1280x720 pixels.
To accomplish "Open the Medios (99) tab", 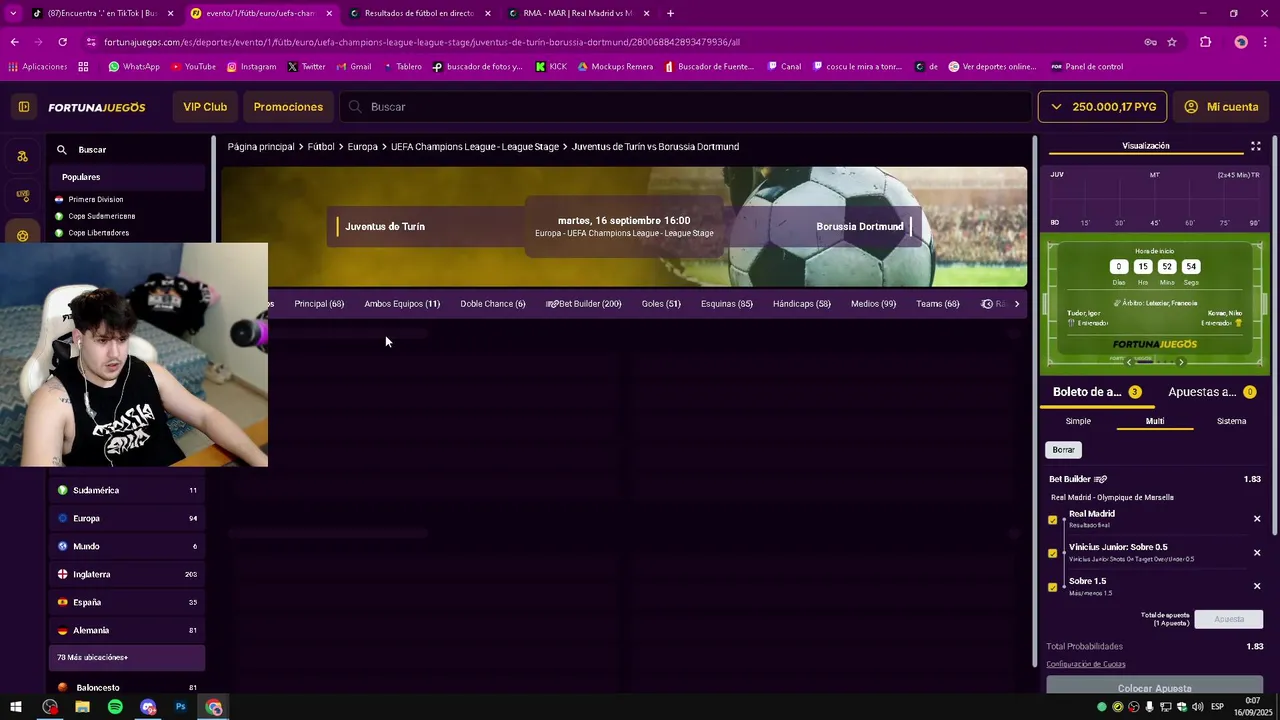I will click(873, 304).
